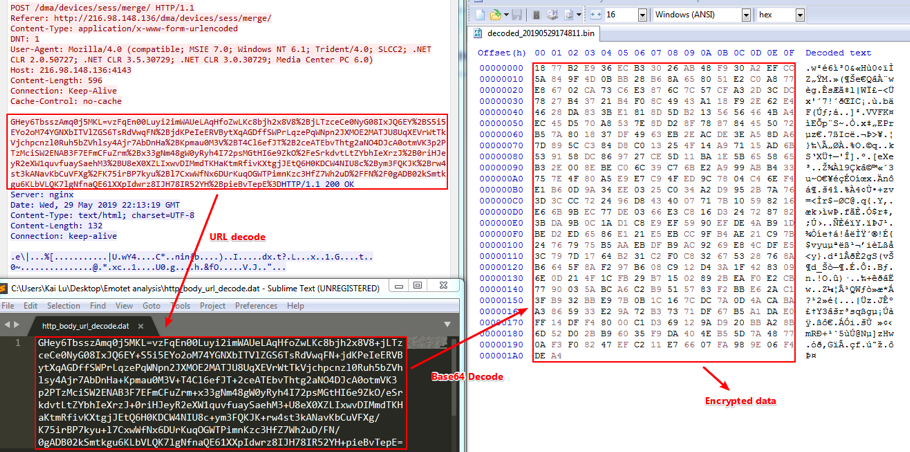
Task: Click the file icon on decoded_20190529174811.bin tab
Action: coord(478,33)
